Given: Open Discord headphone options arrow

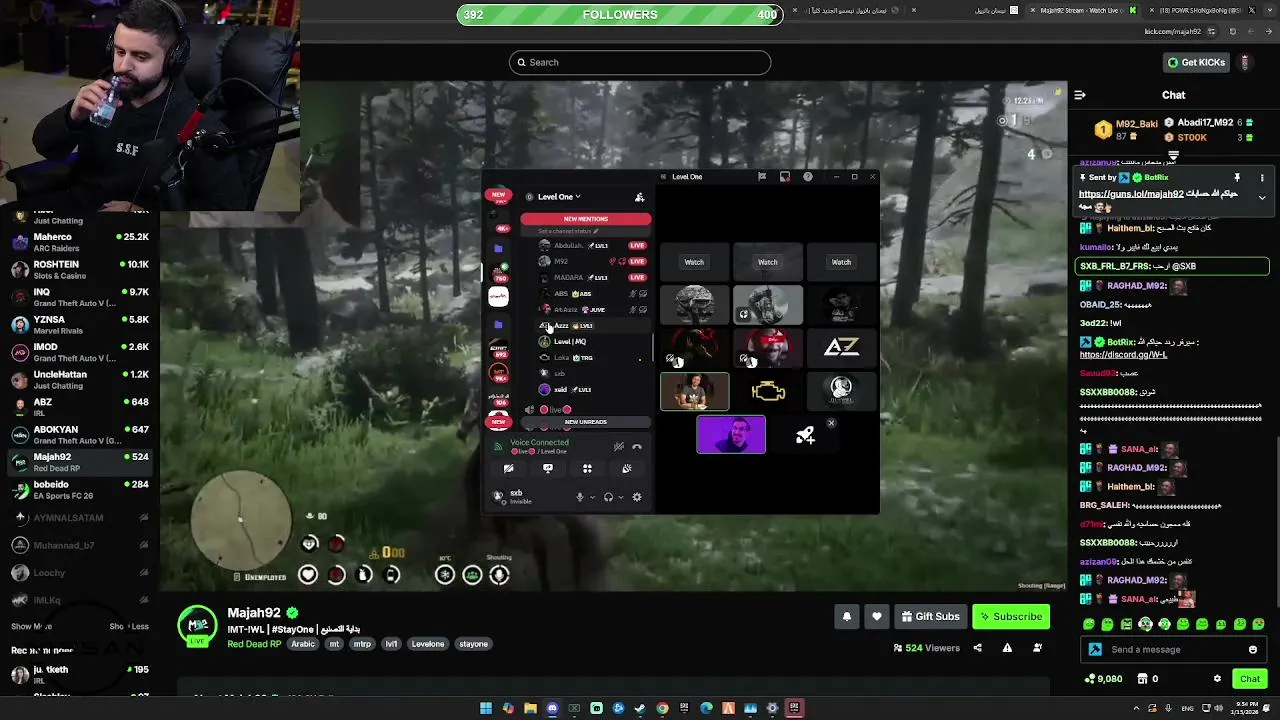Looking at the screenshot, I should coord(620,497).
